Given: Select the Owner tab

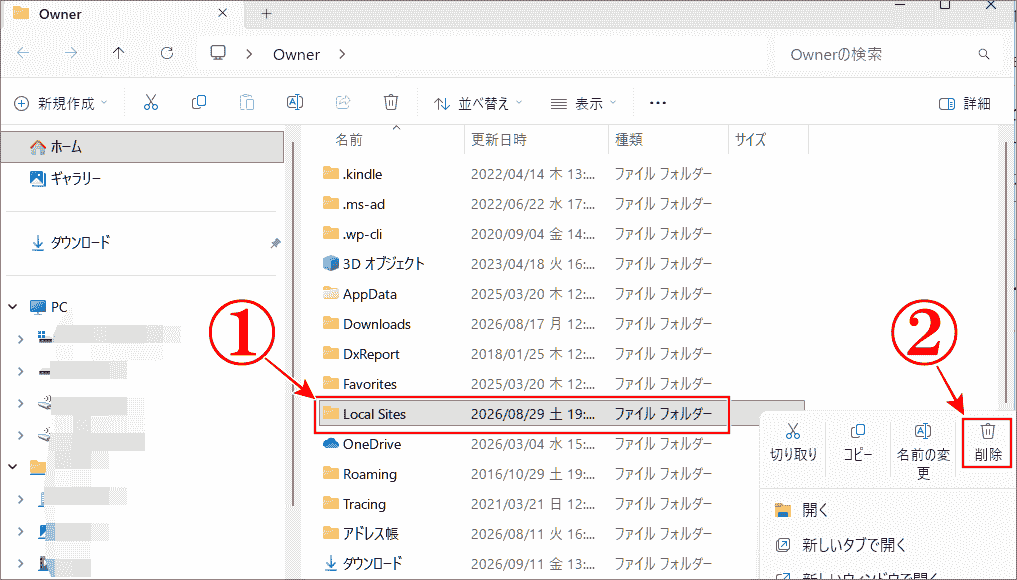Looking at the screenshot, I should click(x=121, y=14).
